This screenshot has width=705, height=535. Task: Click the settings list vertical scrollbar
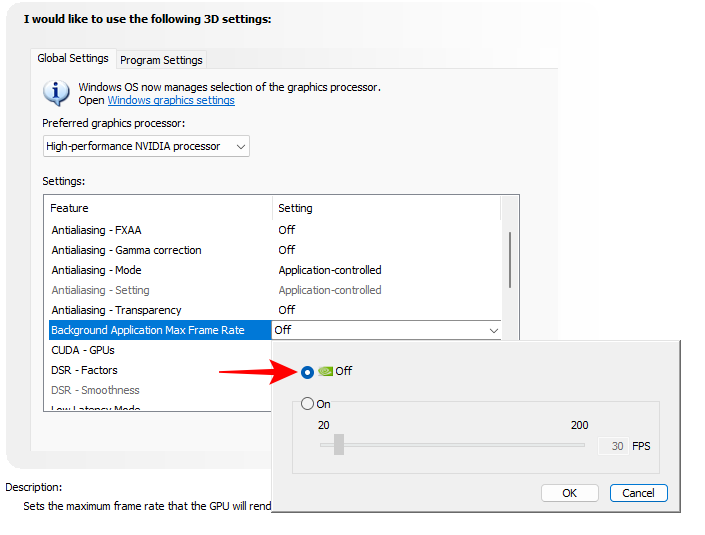point(510,260)
